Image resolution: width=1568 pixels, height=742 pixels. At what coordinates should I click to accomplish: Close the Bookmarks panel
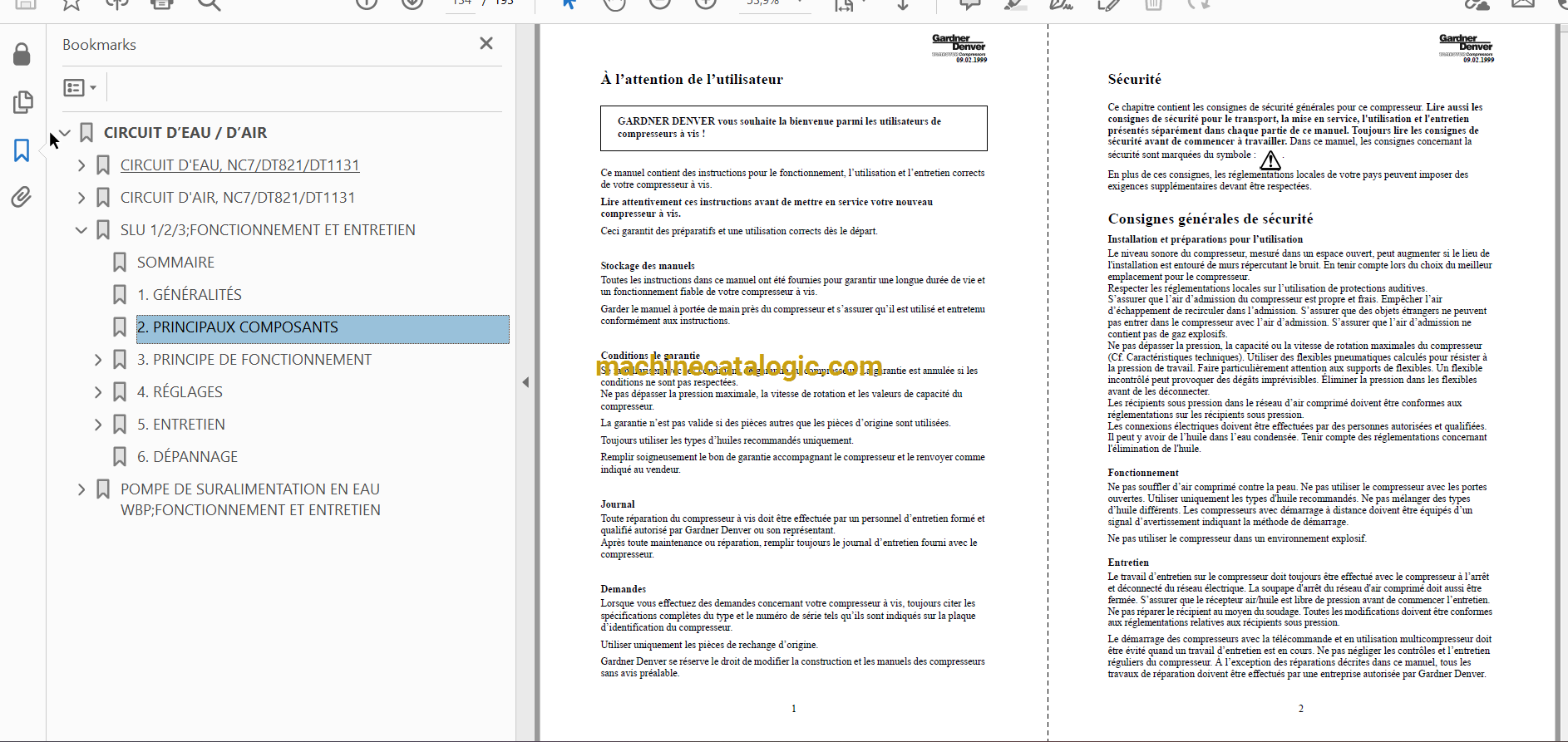tap(486, 43)
